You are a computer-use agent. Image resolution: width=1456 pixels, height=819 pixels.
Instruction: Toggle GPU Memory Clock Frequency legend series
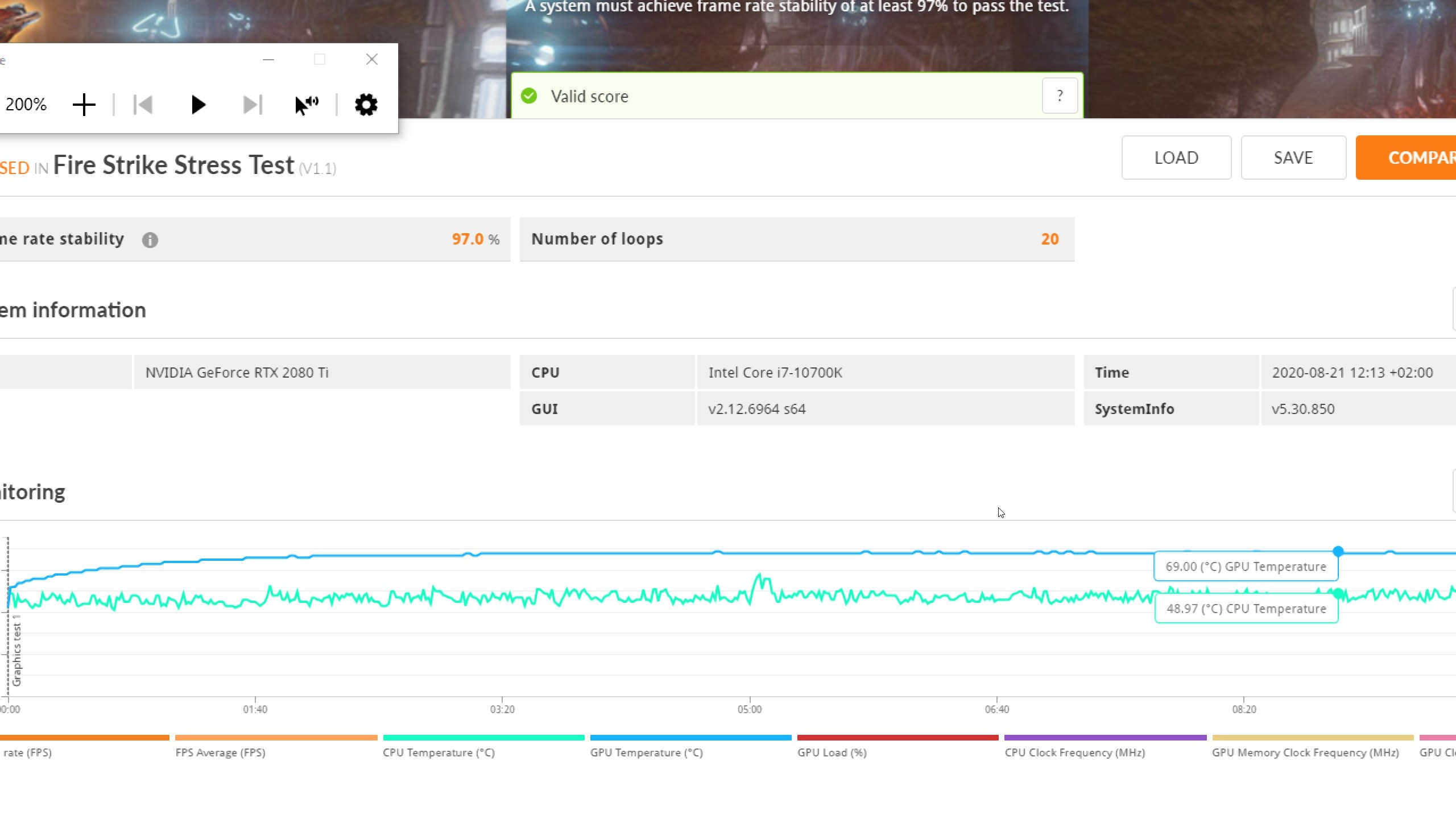click(x=1313, y=747)
